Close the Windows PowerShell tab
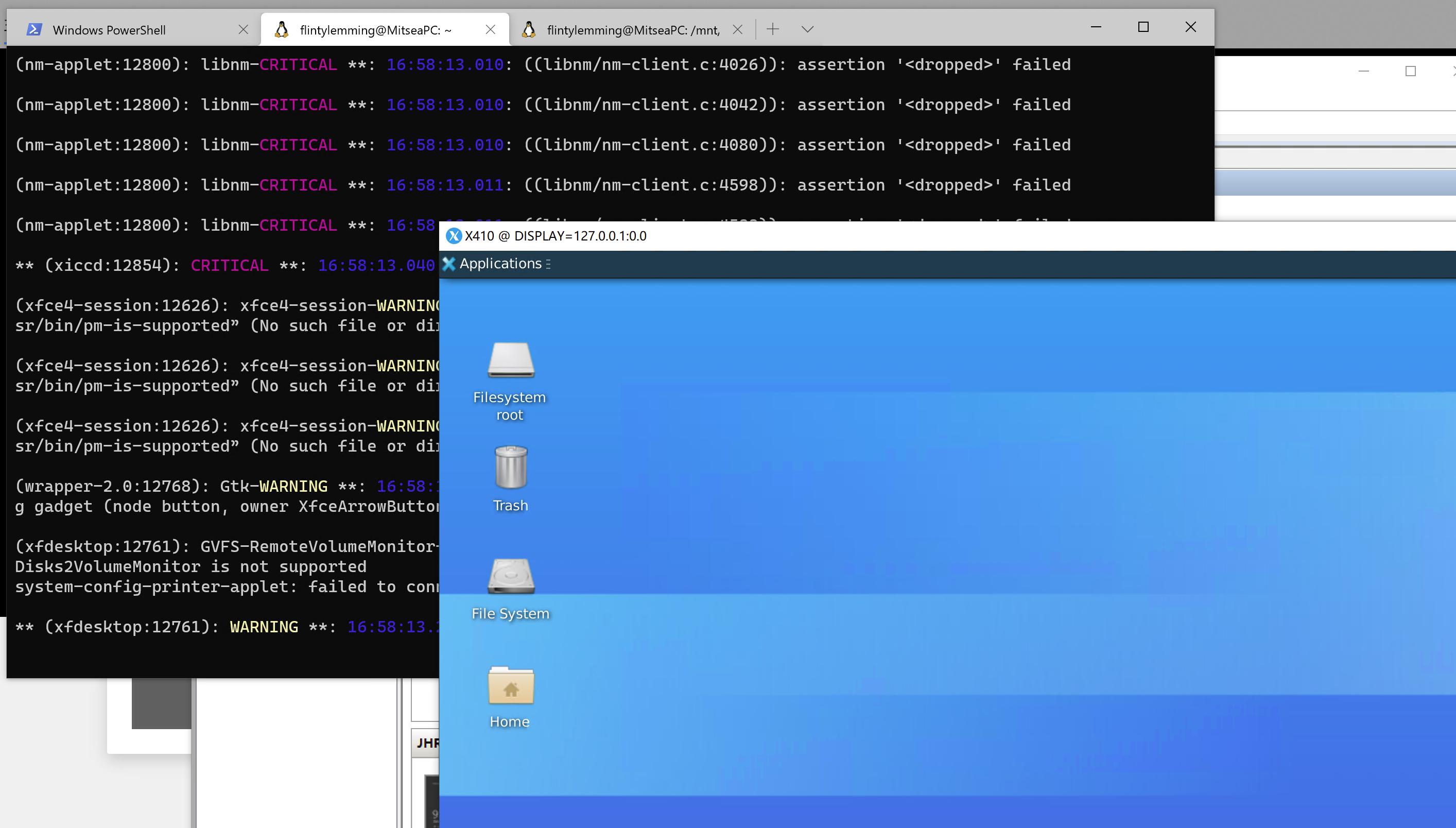This screenshot has width=1456, height=828. 244,29
